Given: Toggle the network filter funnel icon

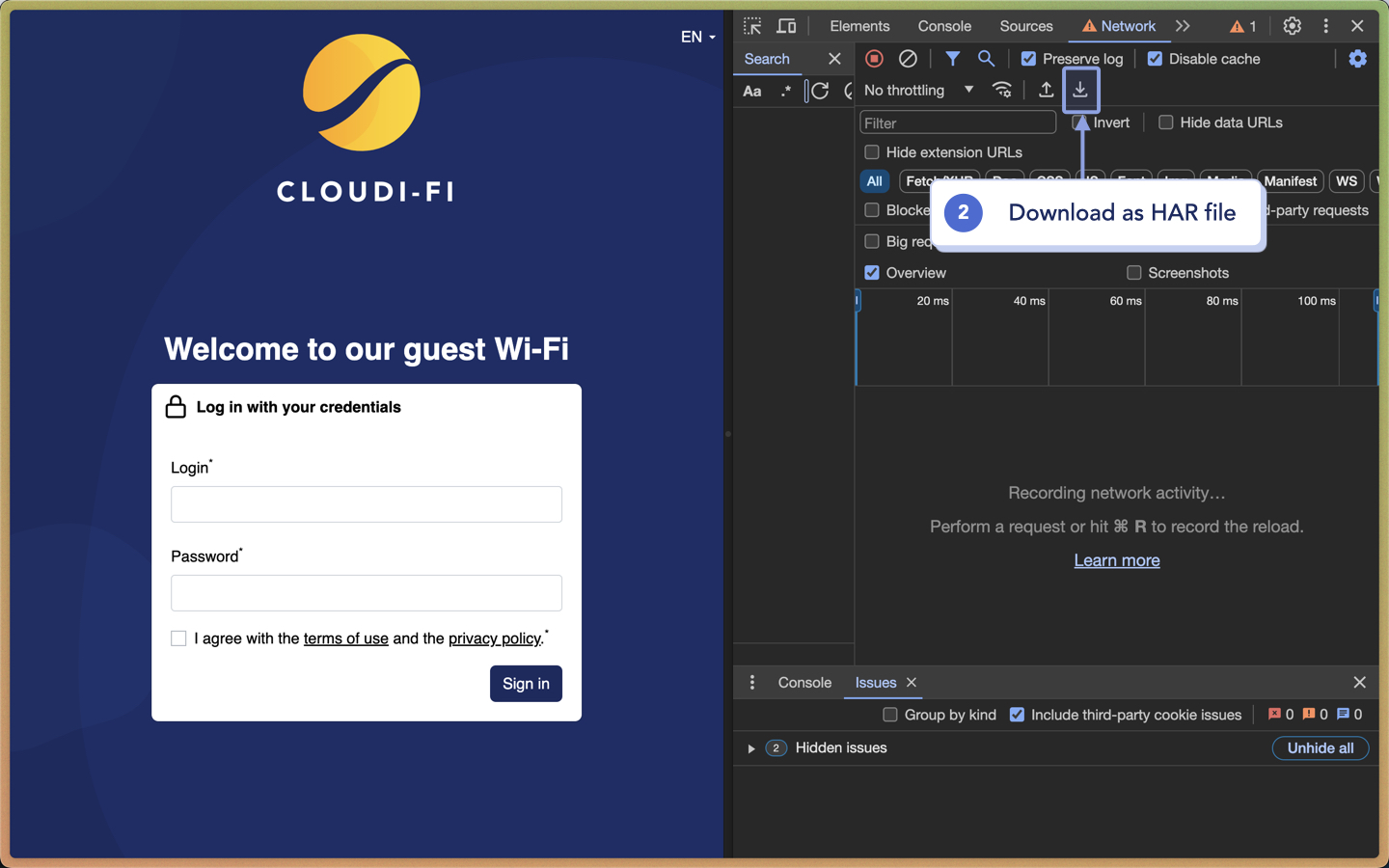Looking at the screenshot, I should coord(952,59).
